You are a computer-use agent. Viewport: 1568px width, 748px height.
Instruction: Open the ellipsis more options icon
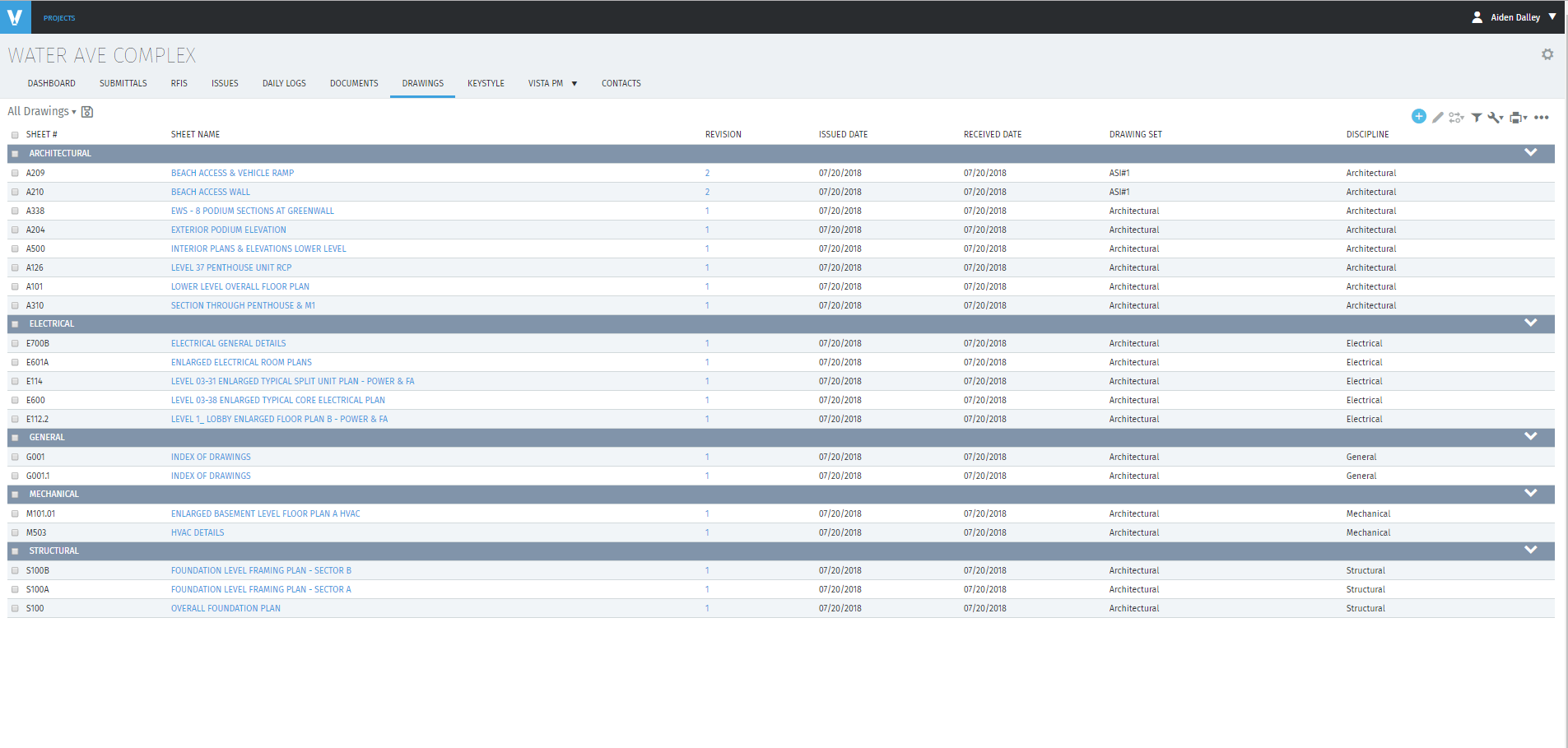[1542, 118]
